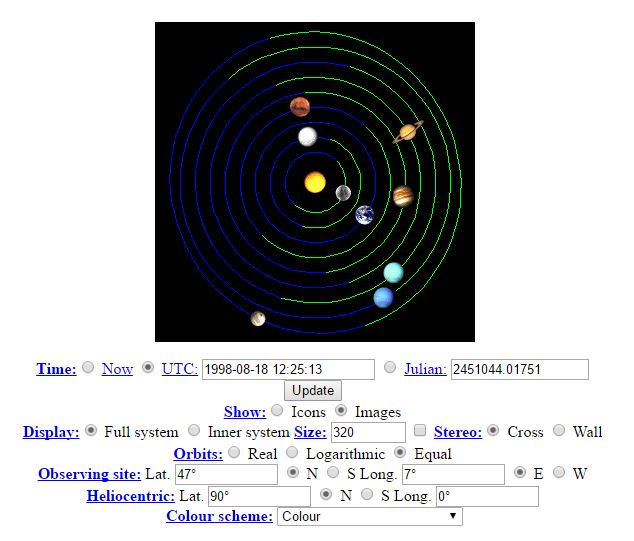This screenshot has height=541, width=634.
Task: Select N for observing site latitude
Action: click(x=293, y=472)
